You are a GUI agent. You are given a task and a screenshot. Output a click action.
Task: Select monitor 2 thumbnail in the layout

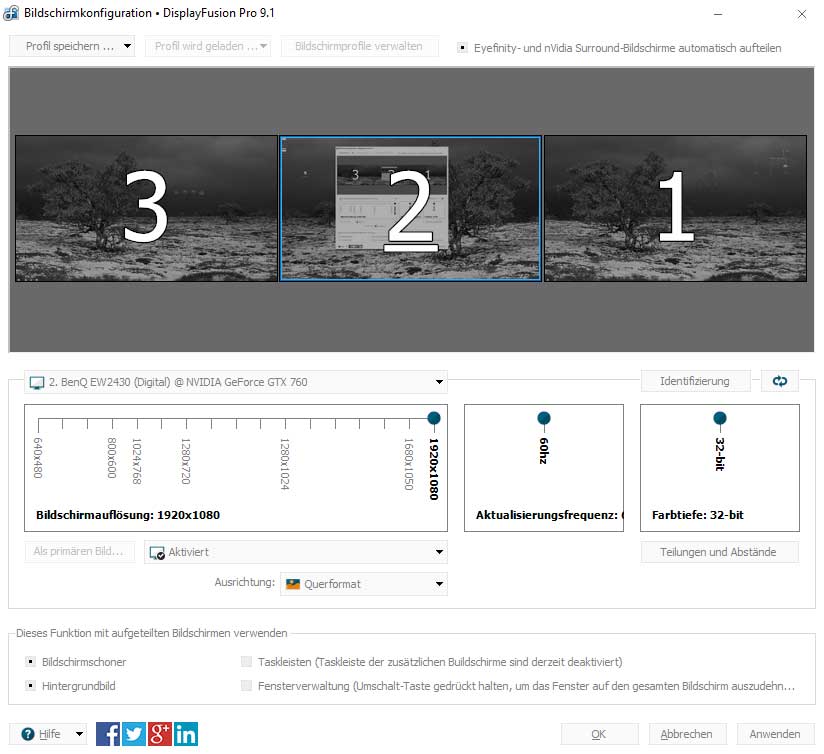tap(410, 209)
